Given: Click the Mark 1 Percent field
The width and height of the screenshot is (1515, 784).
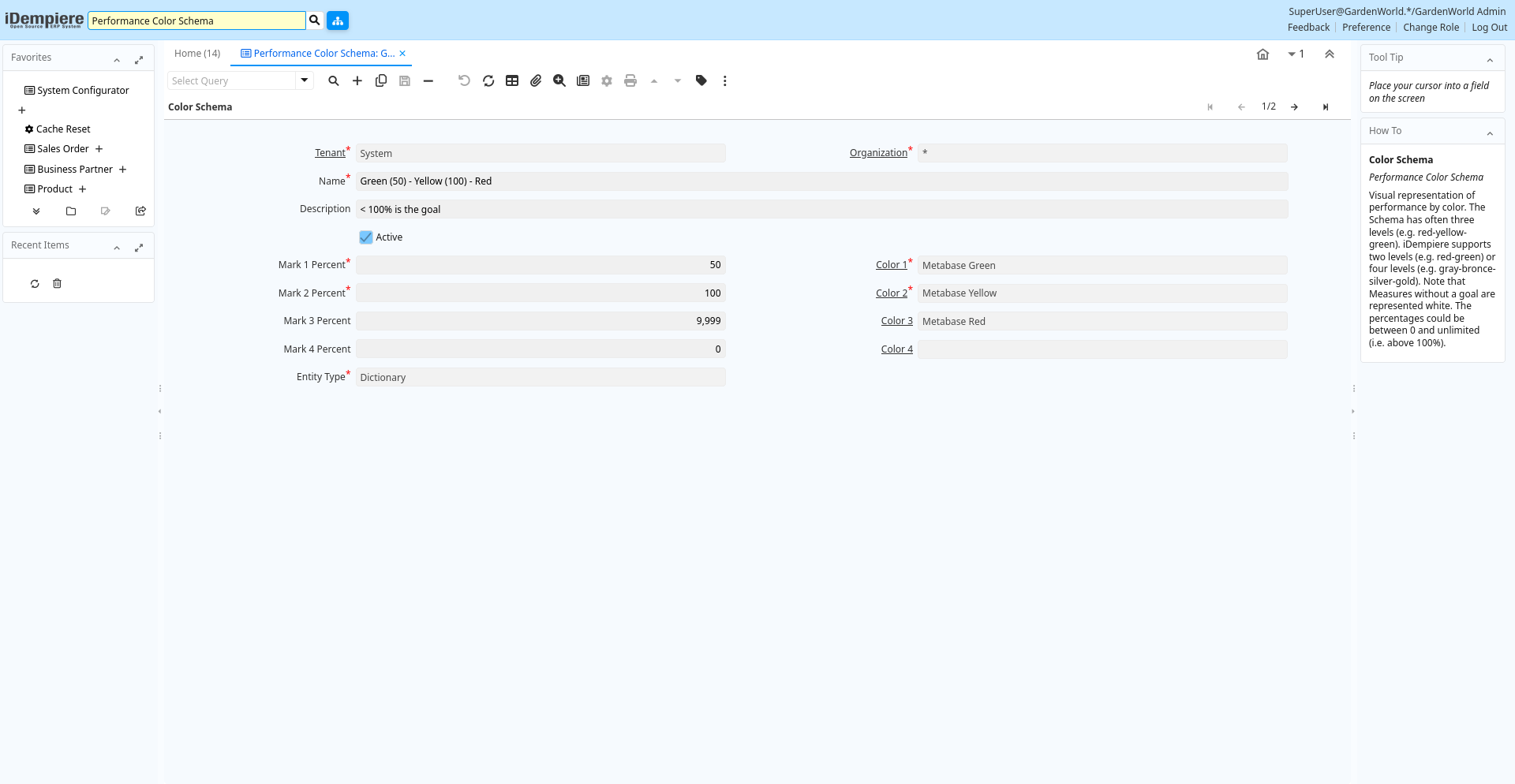Looking at the screenshot, I should [541, 266].
